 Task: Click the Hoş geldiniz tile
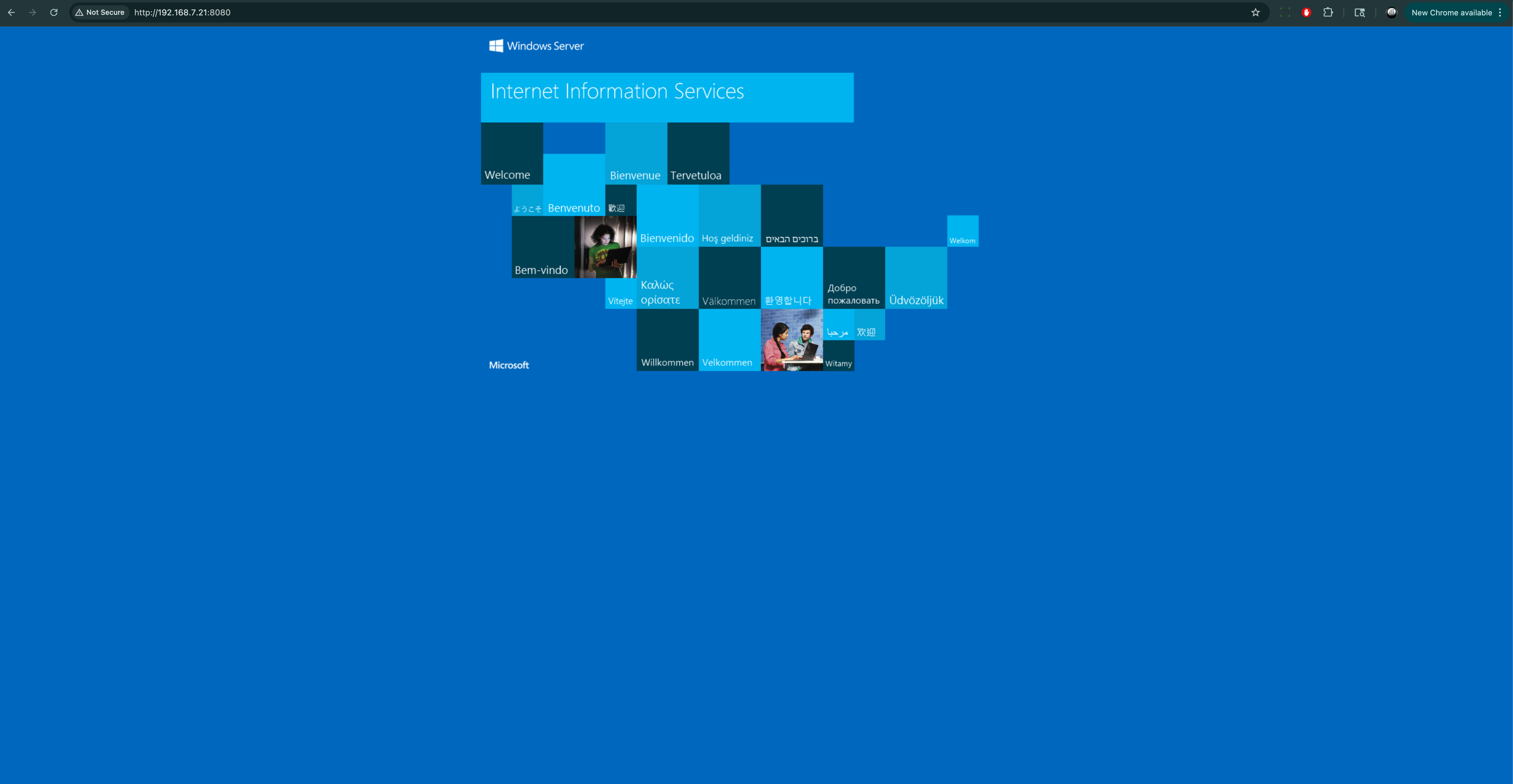tap(730, 216)
